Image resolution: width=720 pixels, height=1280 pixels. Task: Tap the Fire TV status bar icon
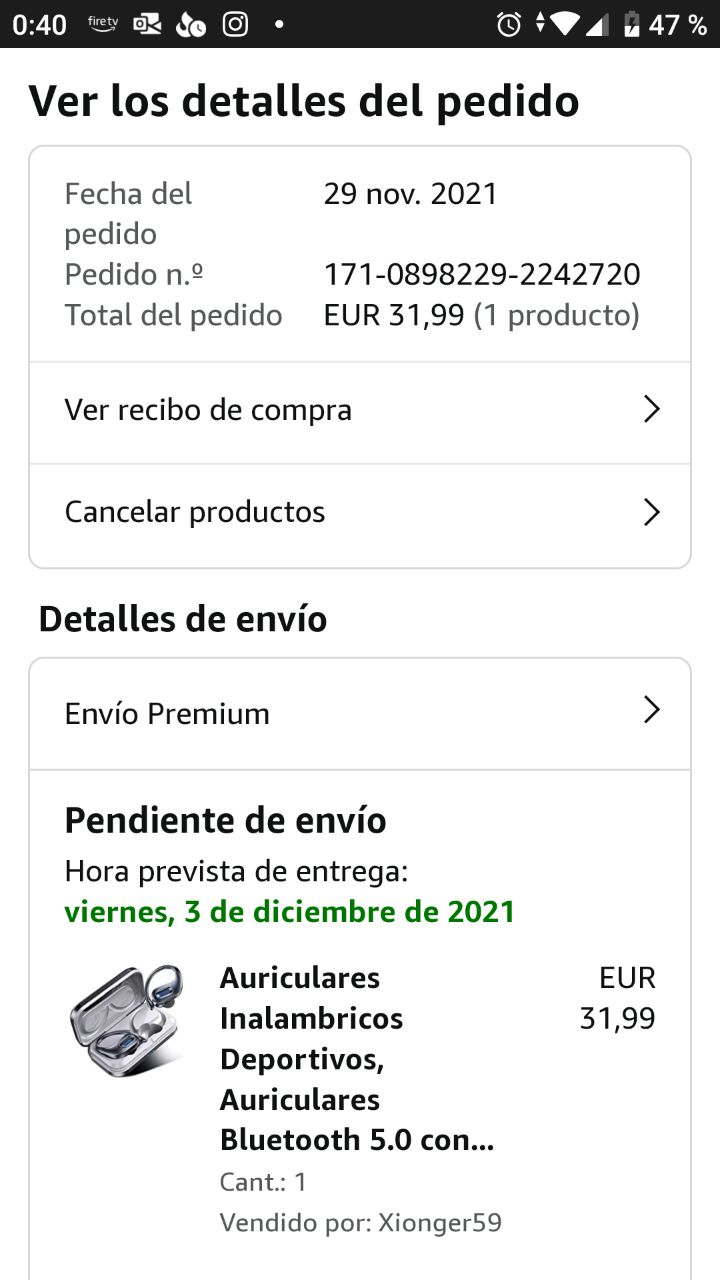[x=103, y=23]
